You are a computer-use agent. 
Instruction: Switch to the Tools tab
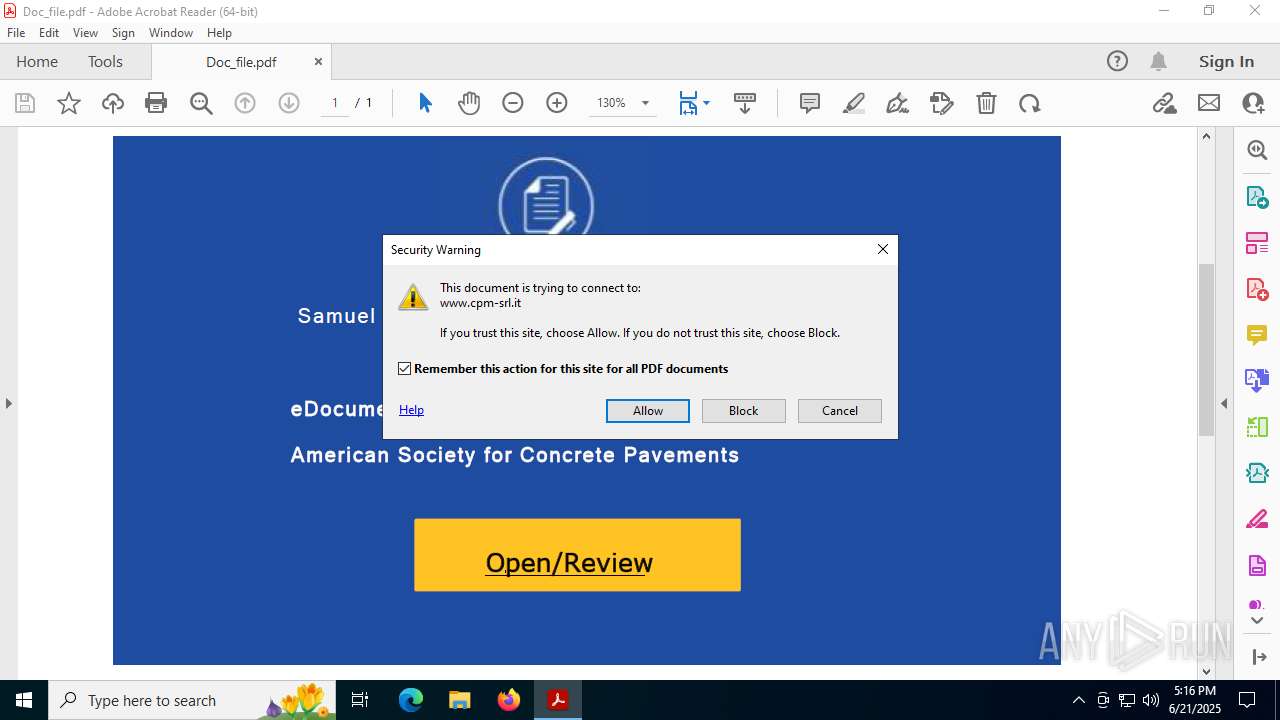105,61
